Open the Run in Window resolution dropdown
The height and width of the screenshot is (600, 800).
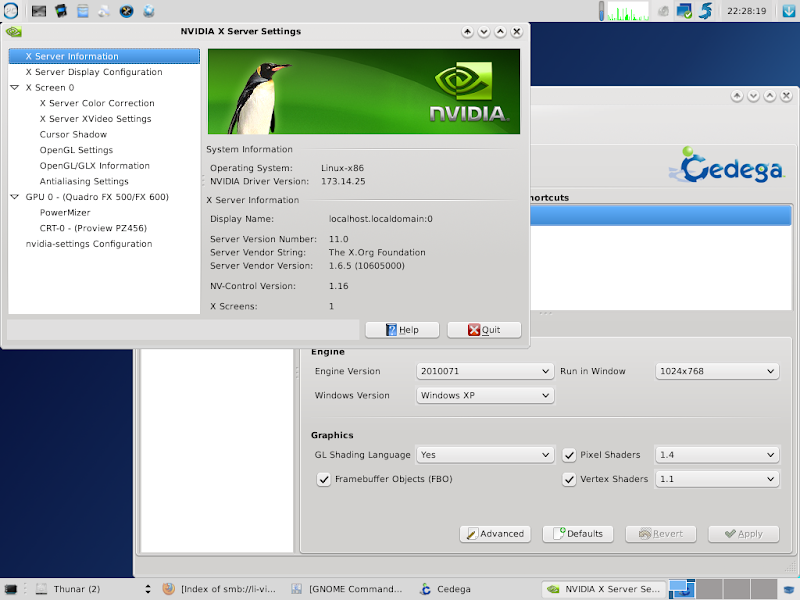pos(716,371)
